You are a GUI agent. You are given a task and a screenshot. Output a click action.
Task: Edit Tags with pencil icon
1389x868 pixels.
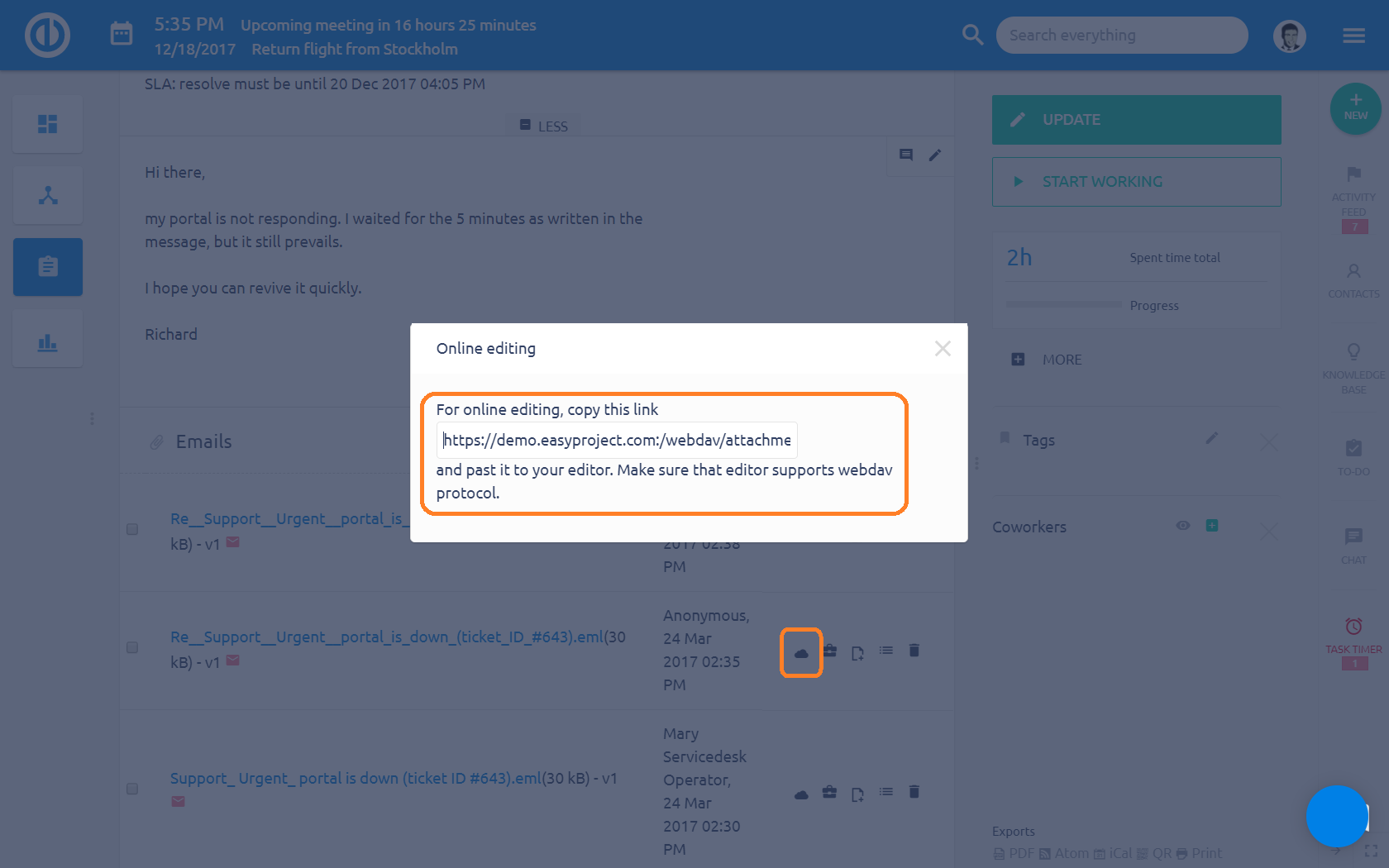(x=1211, y=438)
